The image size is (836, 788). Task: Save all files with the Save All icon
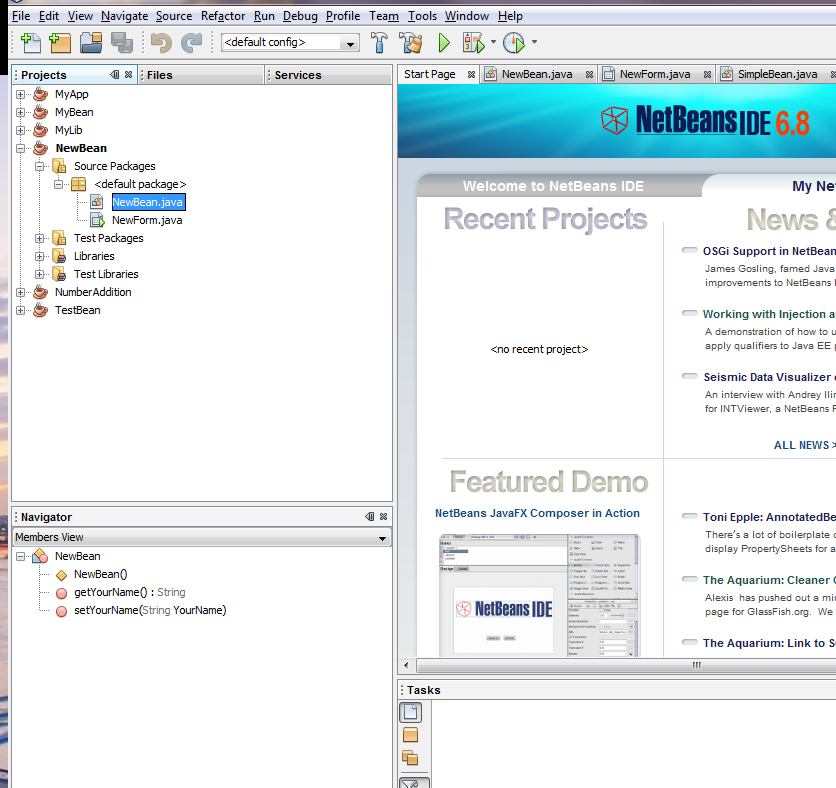(121, 43)
